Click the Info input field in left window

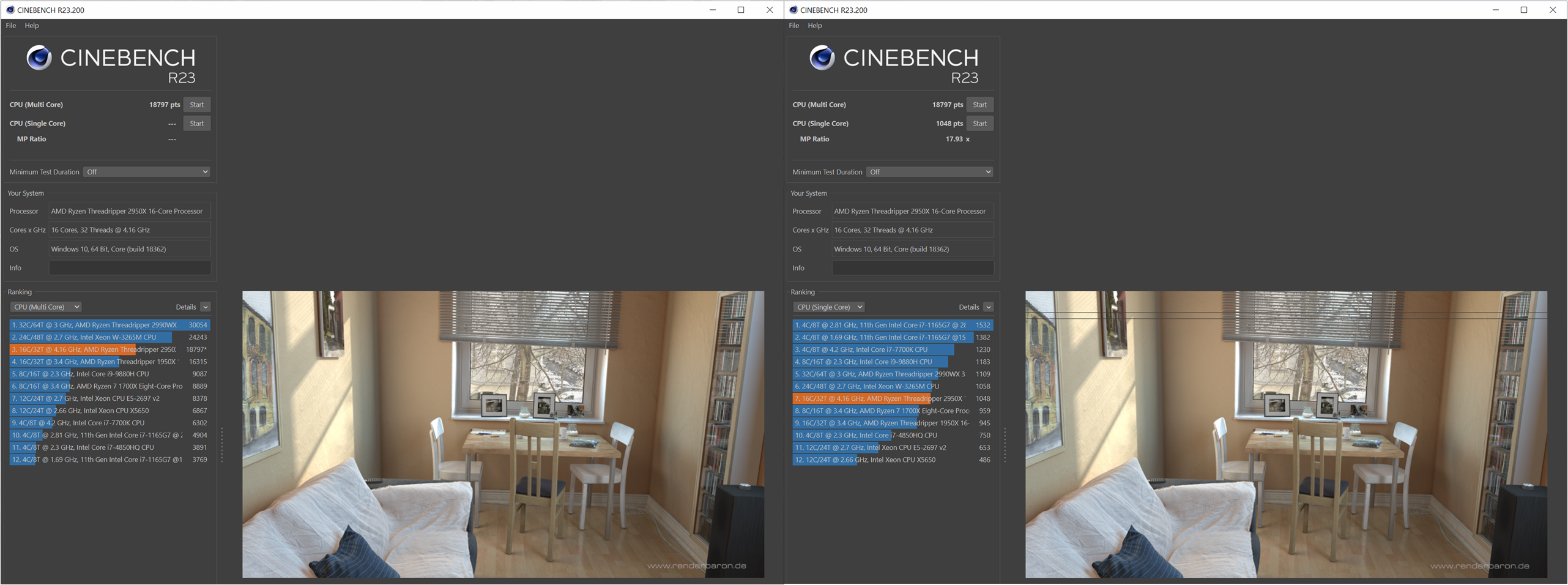pyautogui.click(x=130, y=268)
